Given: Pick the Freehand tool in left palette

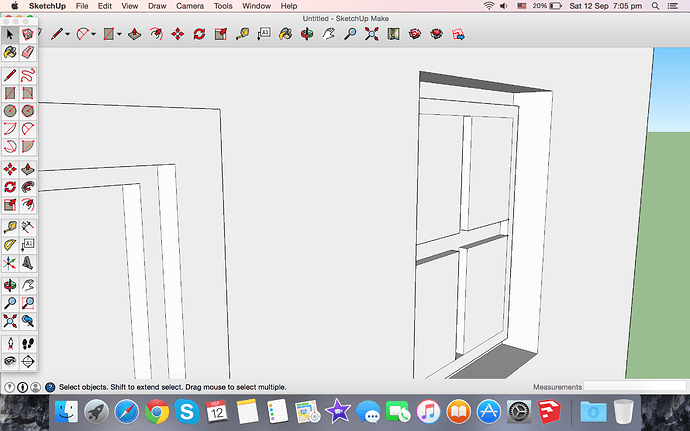Looking at the screenshot, I should pos(28,75).
